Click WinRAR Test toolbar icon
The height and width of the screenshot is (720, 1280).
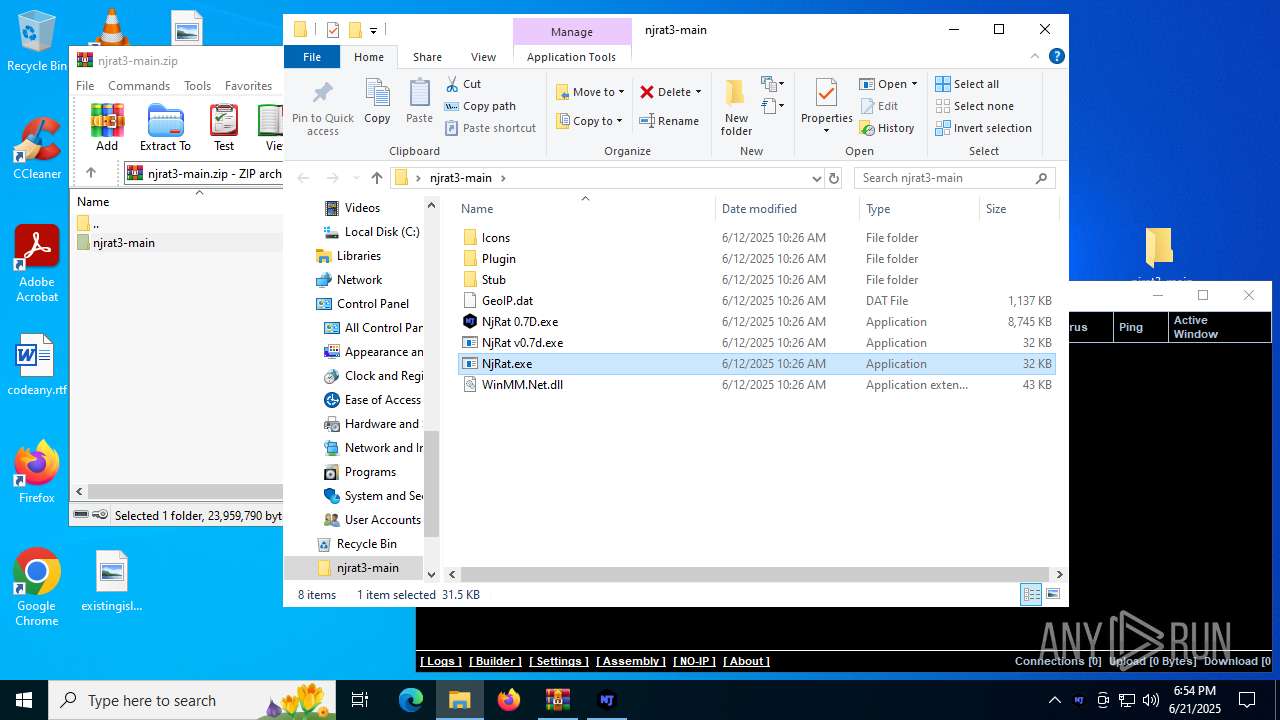coord(224,128)
